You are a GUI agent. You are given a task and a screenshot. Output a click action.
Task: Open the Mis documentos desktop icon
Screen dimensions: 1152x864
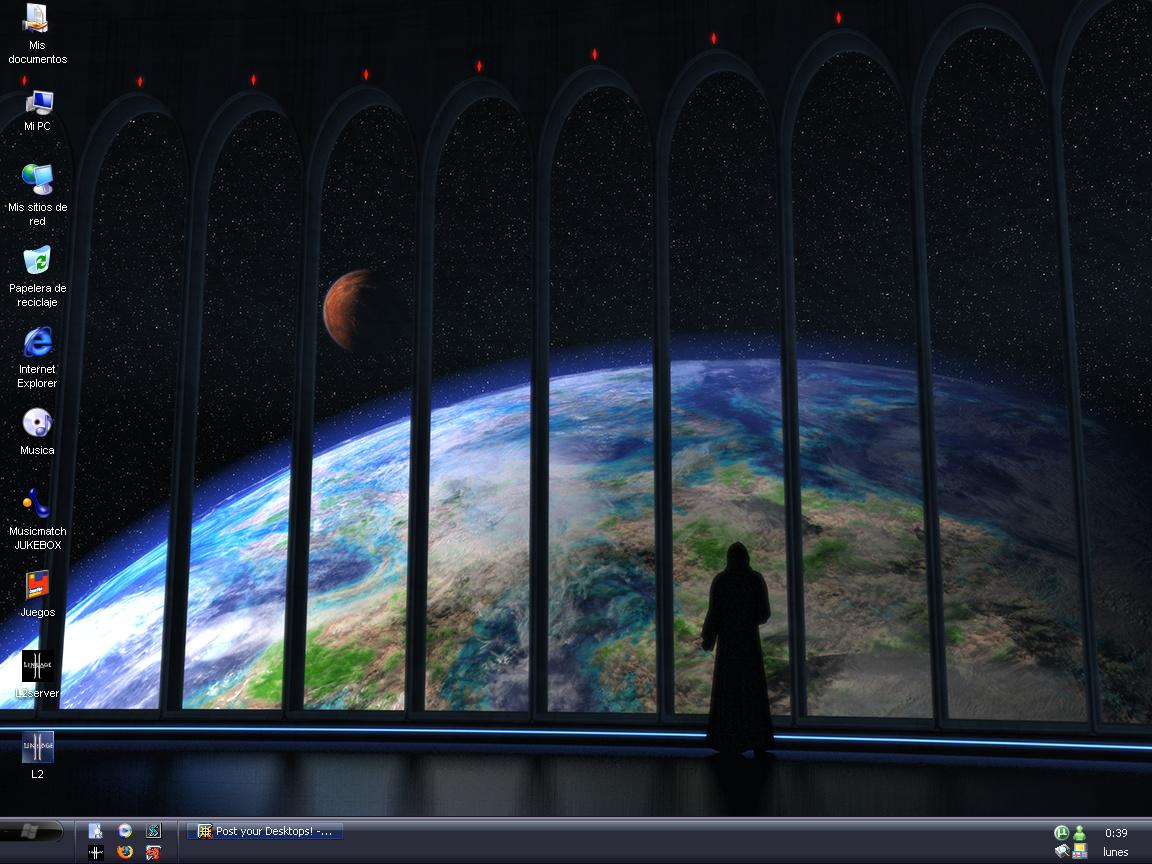(x=37, y=34)
